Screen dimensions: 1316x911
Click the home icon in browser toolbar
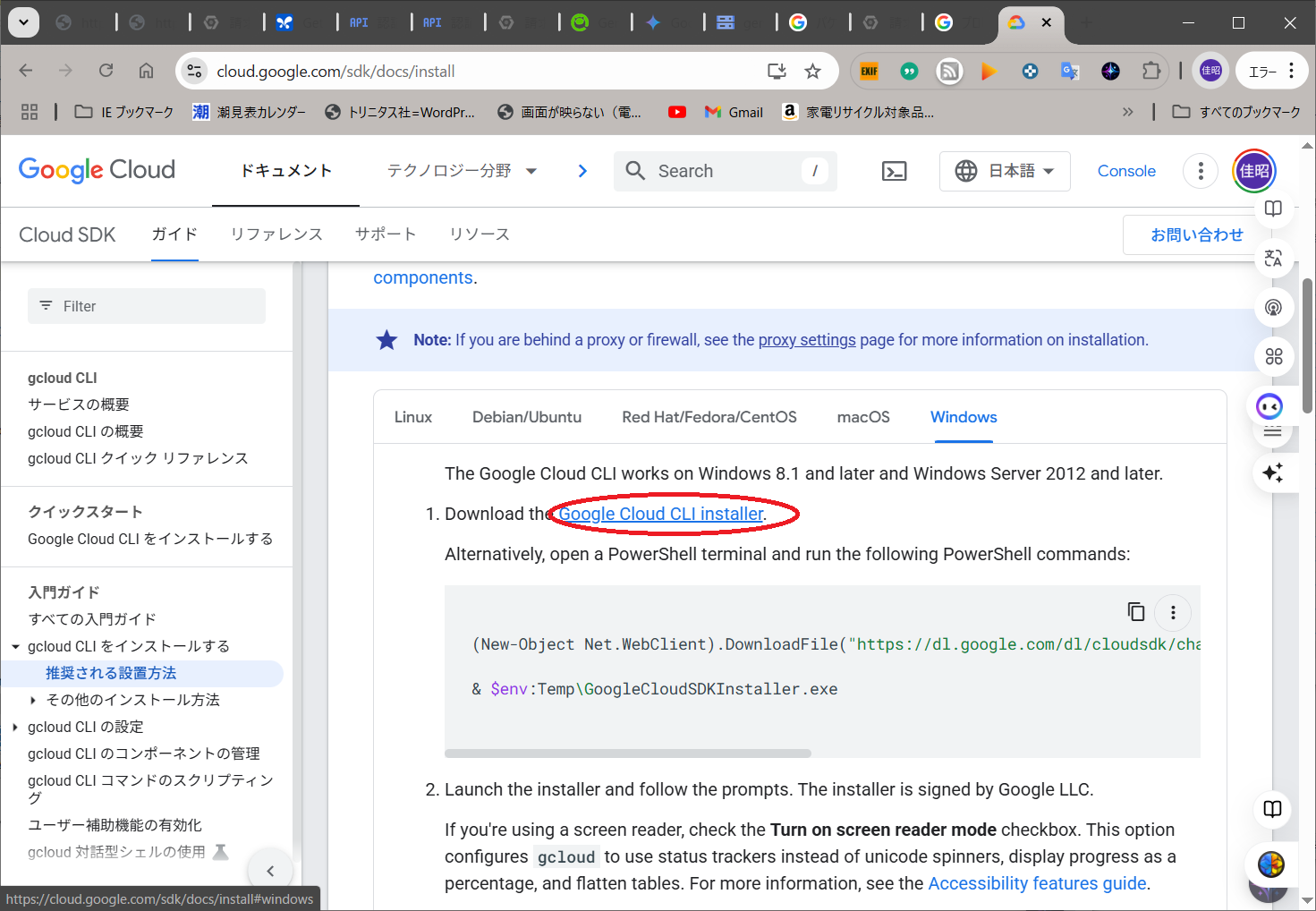tap(146, 72)
